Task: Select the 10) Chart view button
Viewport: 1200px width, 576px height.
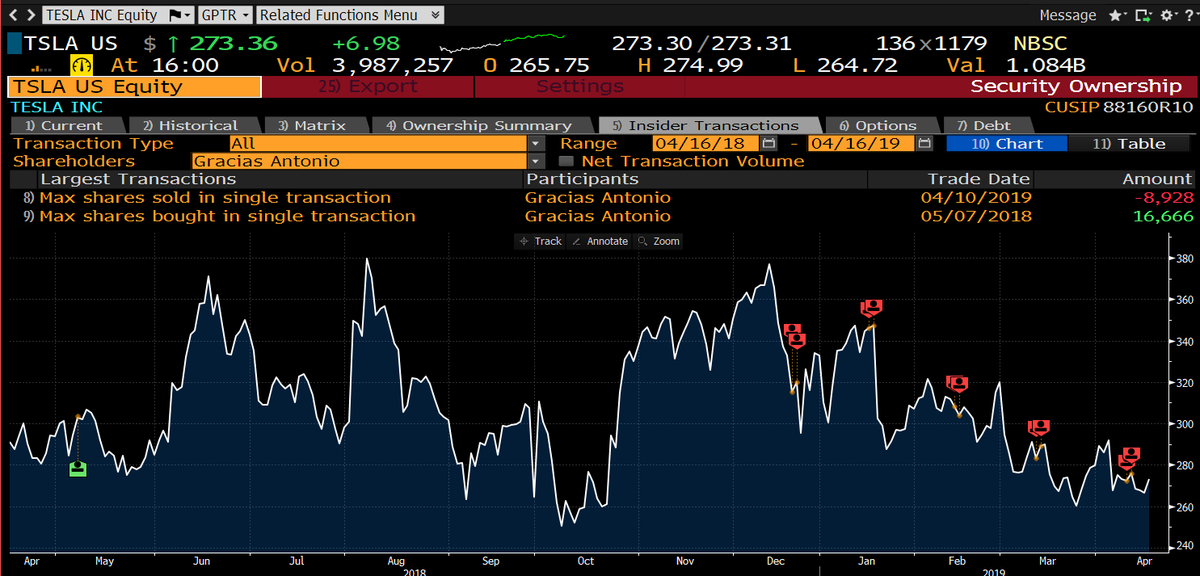Action: tap(1006, 143)
